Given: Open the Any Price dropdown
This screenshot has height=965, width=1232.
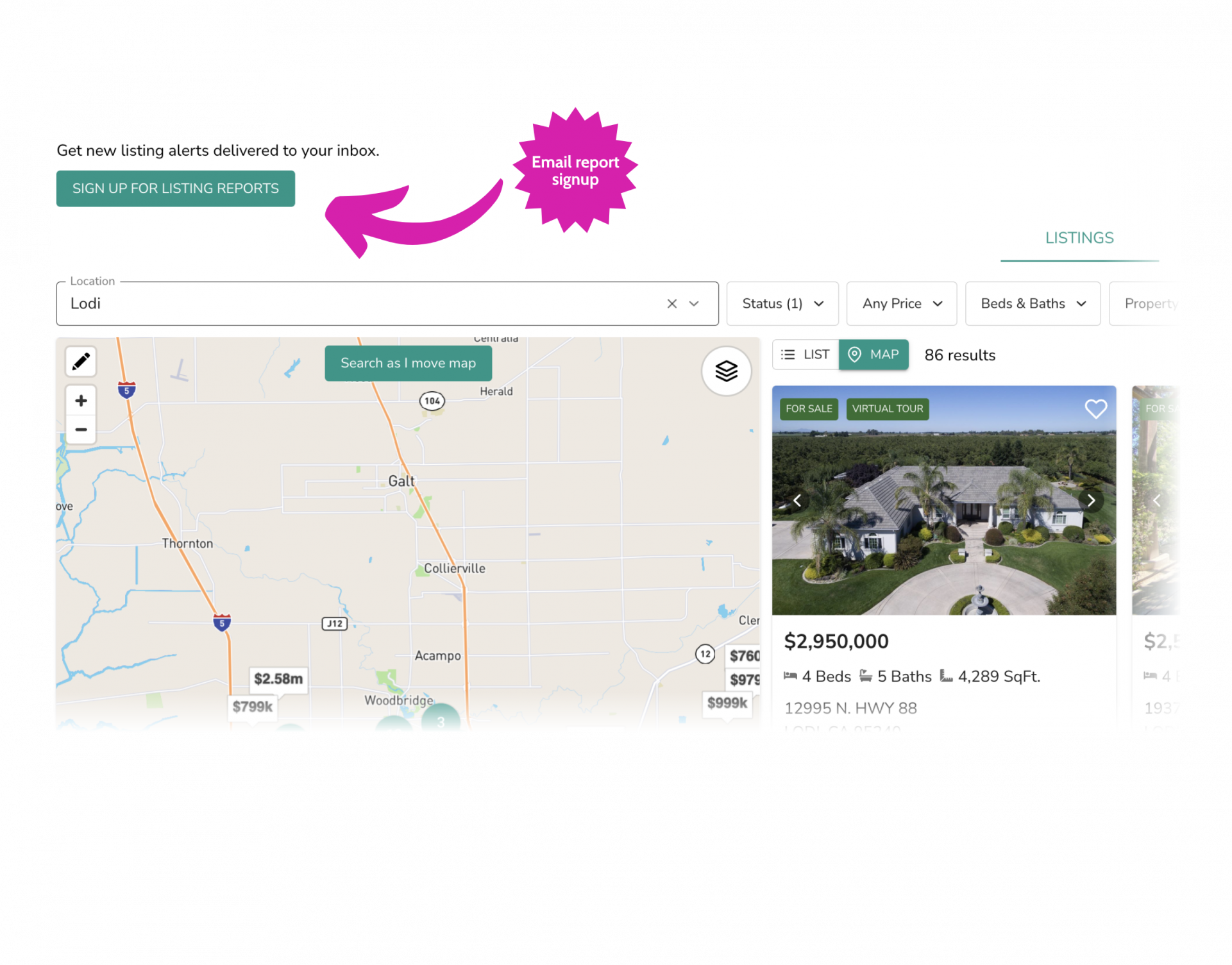Looking at the screenshot, I should [x=902, y=304].
